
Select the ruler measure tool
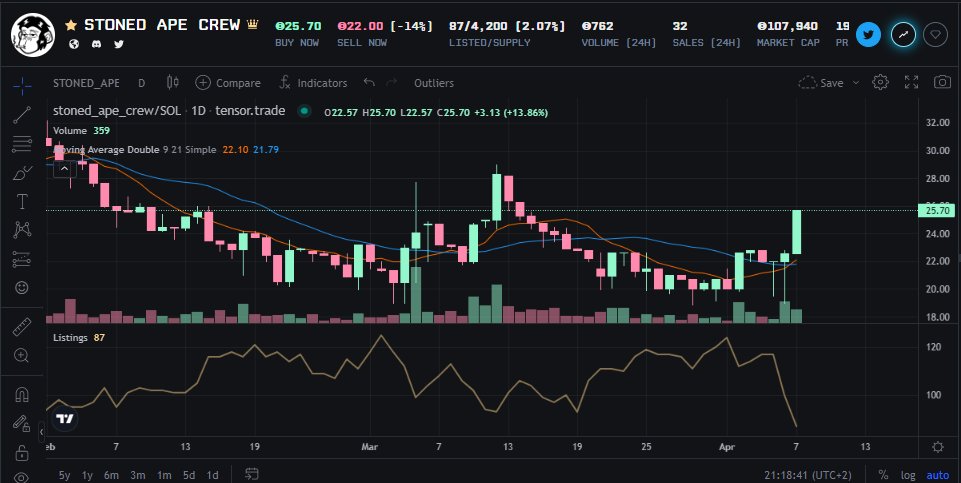pos(22,327)
